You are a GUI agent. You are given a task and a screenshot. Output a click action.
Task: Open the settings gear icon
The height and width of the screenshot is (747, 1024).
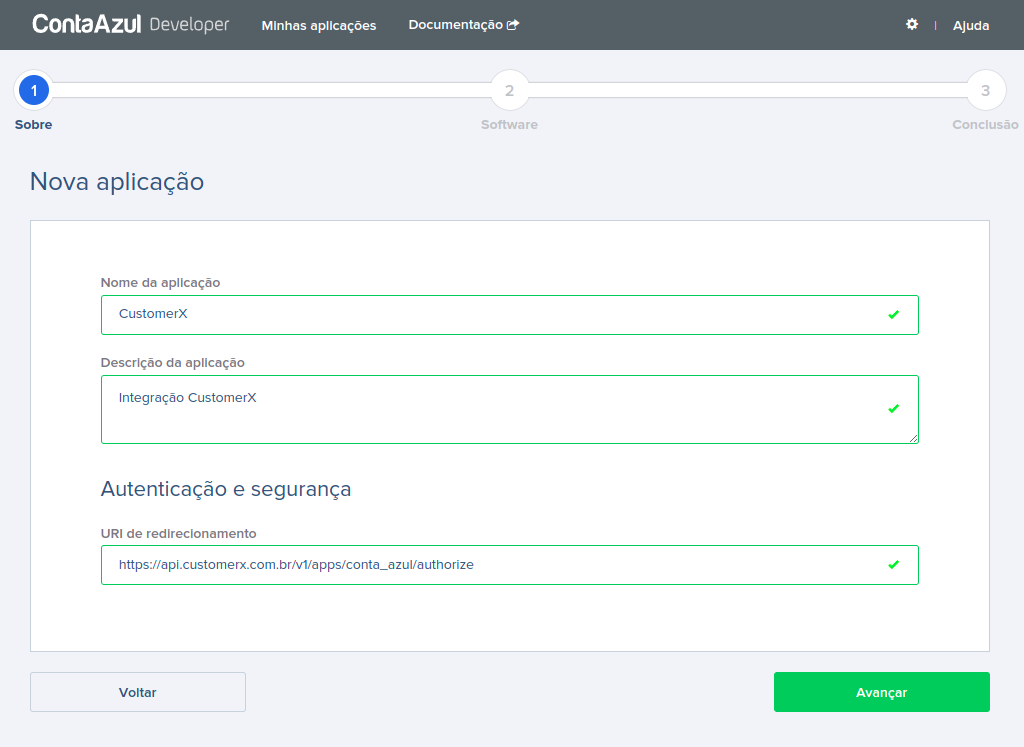pos(912,24)
